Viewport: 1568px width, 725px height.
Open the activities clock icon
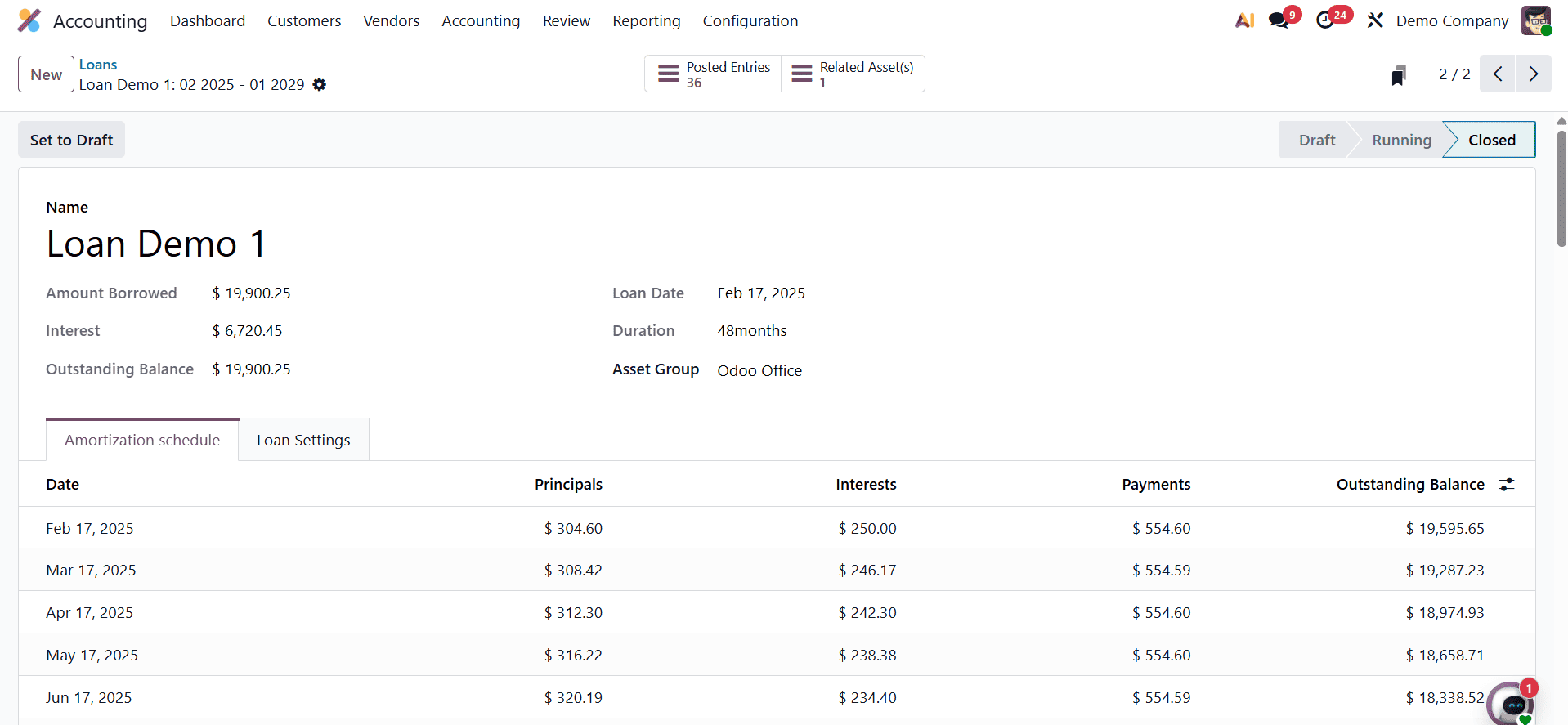(x=1325, y=20)
